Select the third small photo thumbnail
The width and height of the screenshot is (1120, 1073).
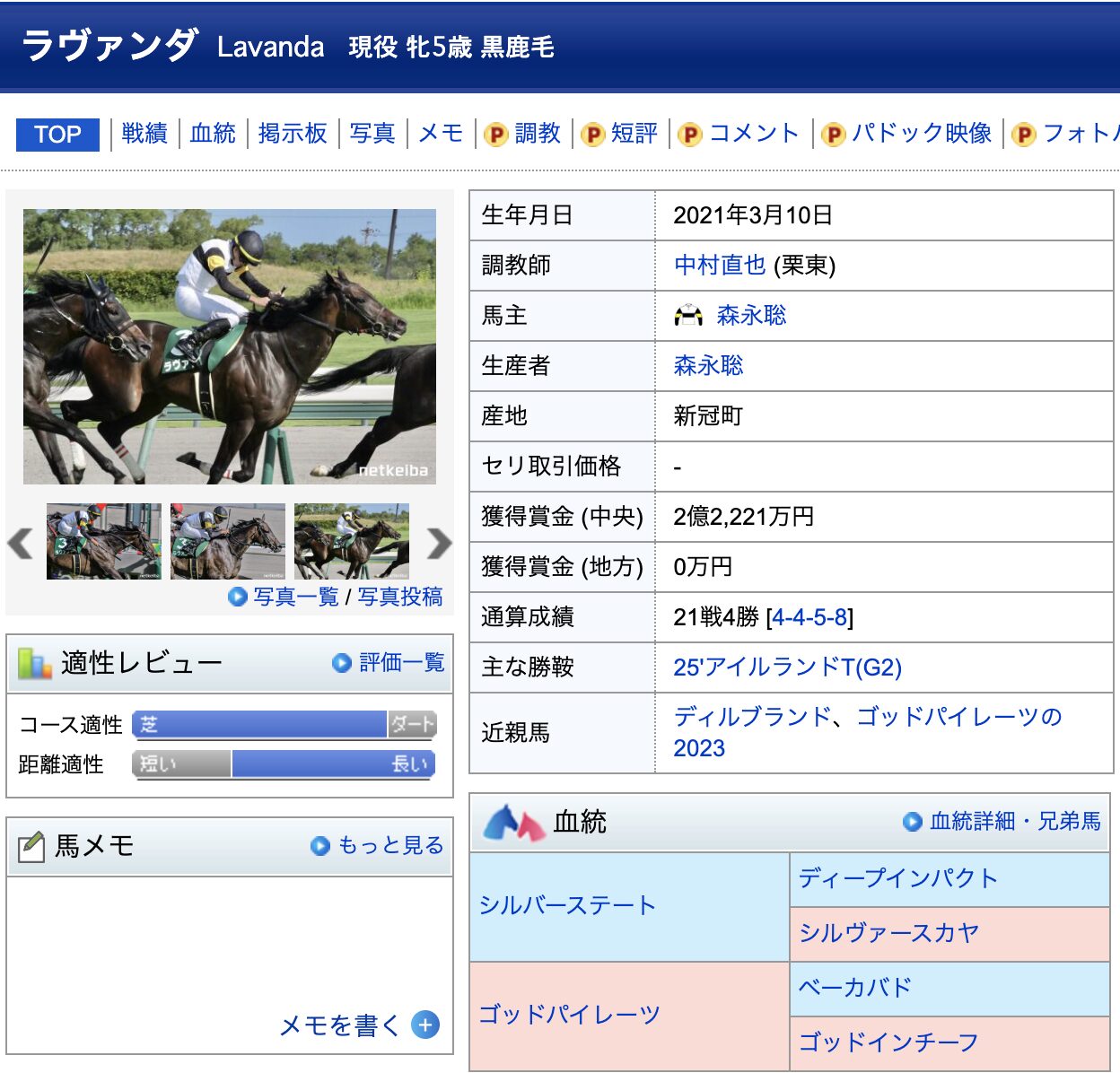point(352,541)
